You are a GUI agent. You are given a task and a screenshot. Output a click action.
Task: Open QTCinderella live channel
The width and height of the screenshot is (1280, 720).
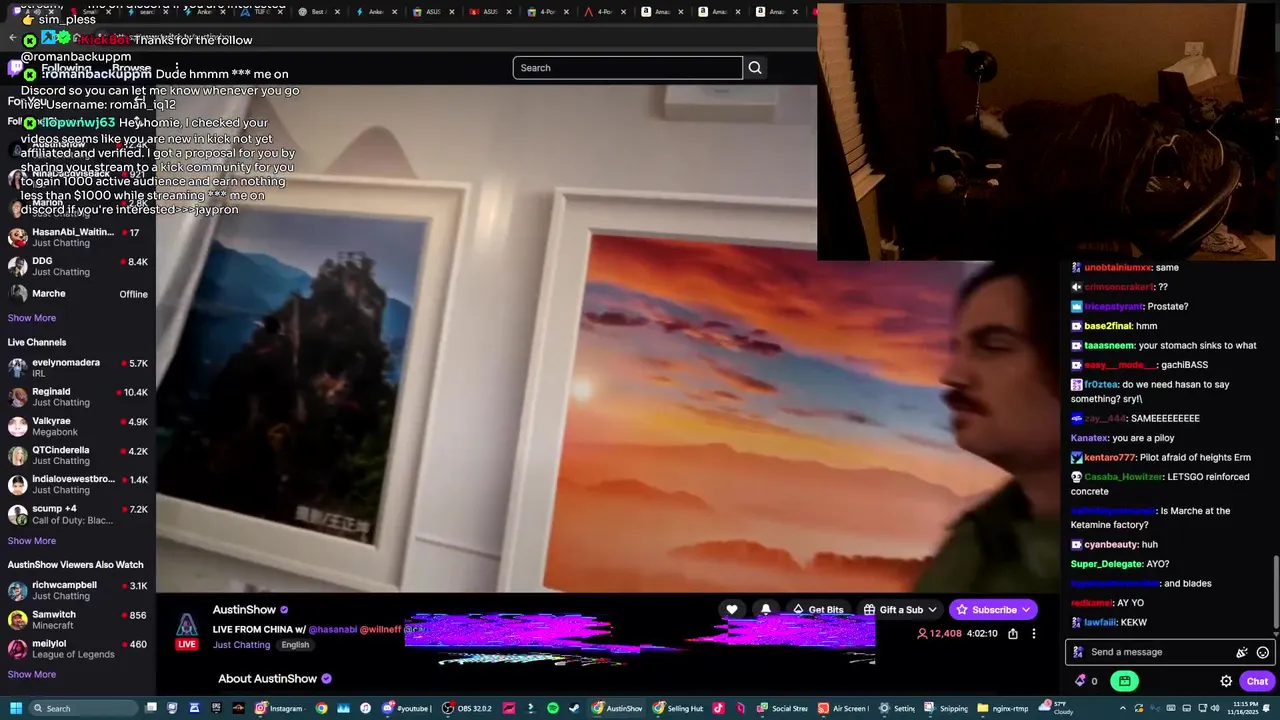[x=78, y=455]
